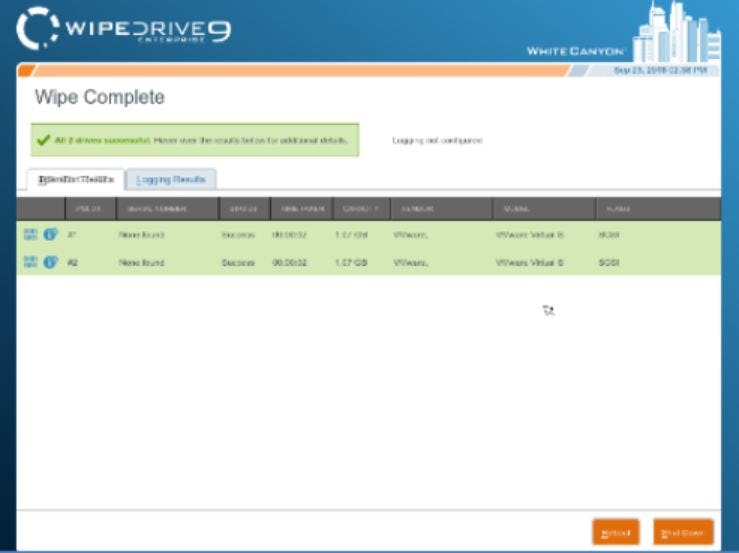The image size is (739, 553).
Task: Click the green checkmark in success banner
Action: [x=43, y=140]
